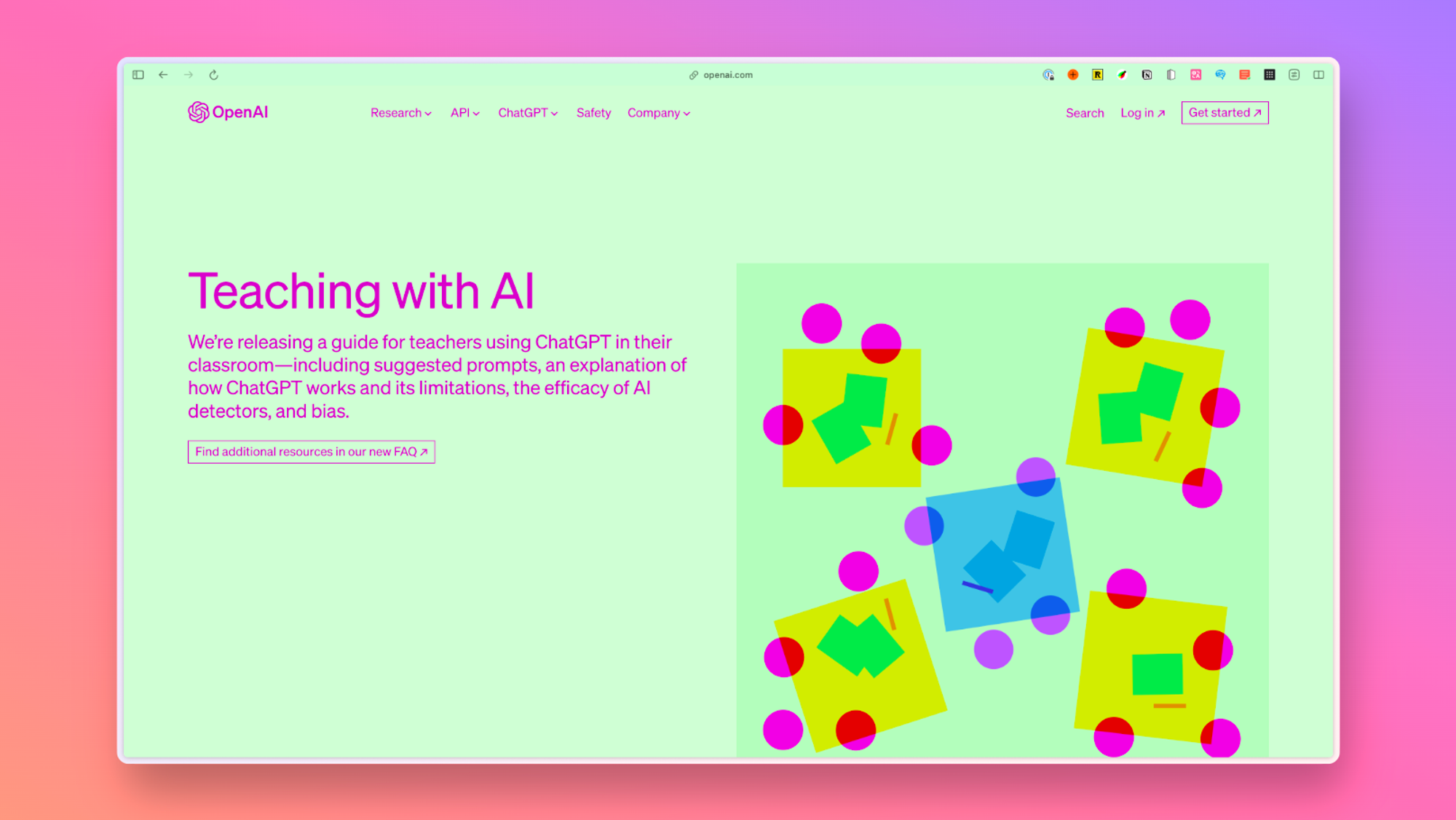Expand the Research dropdown menu
This screenshot has width=1456, height=820.
pos(401,113)
